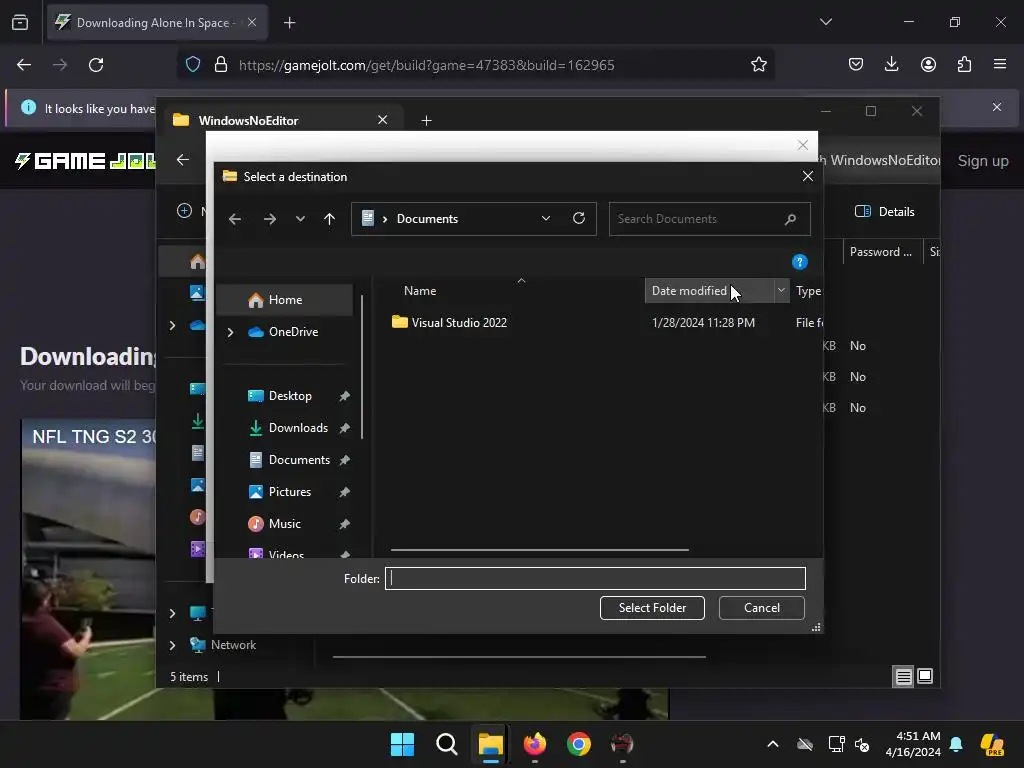The height and width of the screenshot is (768, 1024).
Task: Open Date modified column filter dropdown
Action: (x=781, y=291)
